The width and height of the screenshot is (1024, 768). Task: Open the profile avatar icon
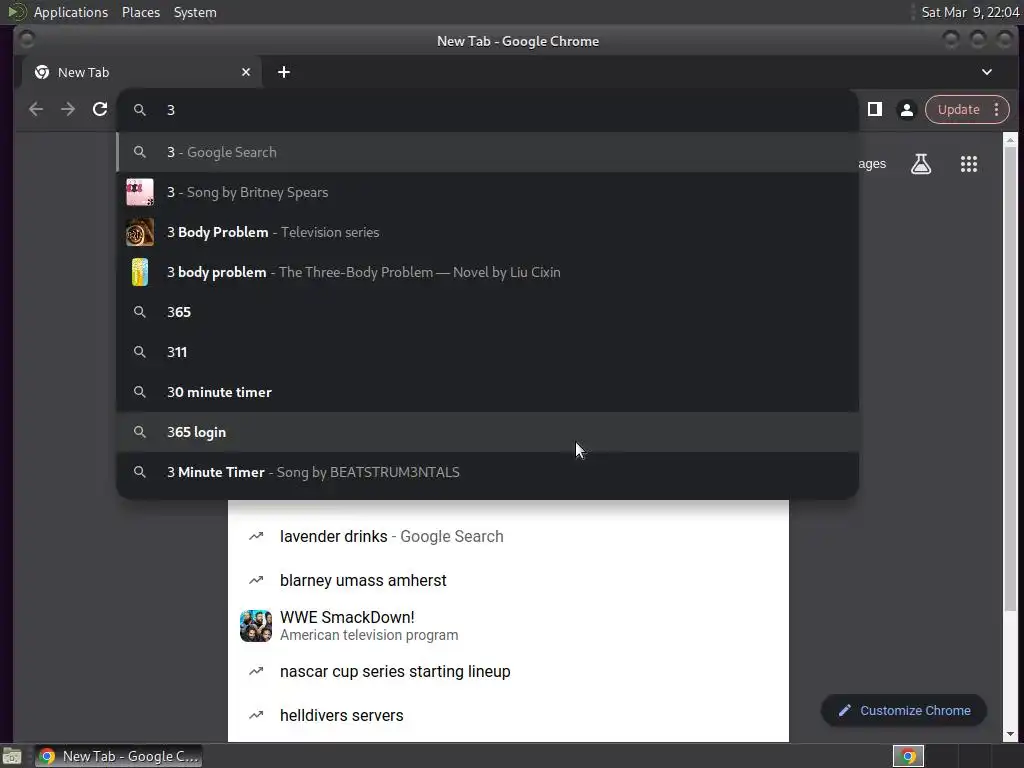(906, 110)
